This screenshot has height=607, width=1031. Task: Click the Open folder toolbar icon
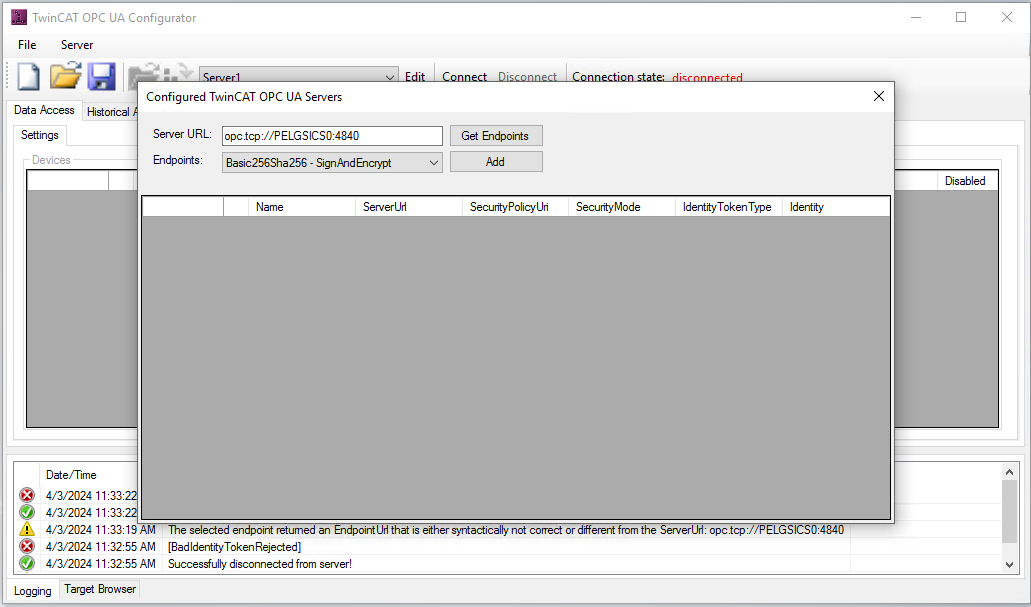pyautogui.click(x=65, y=77)
